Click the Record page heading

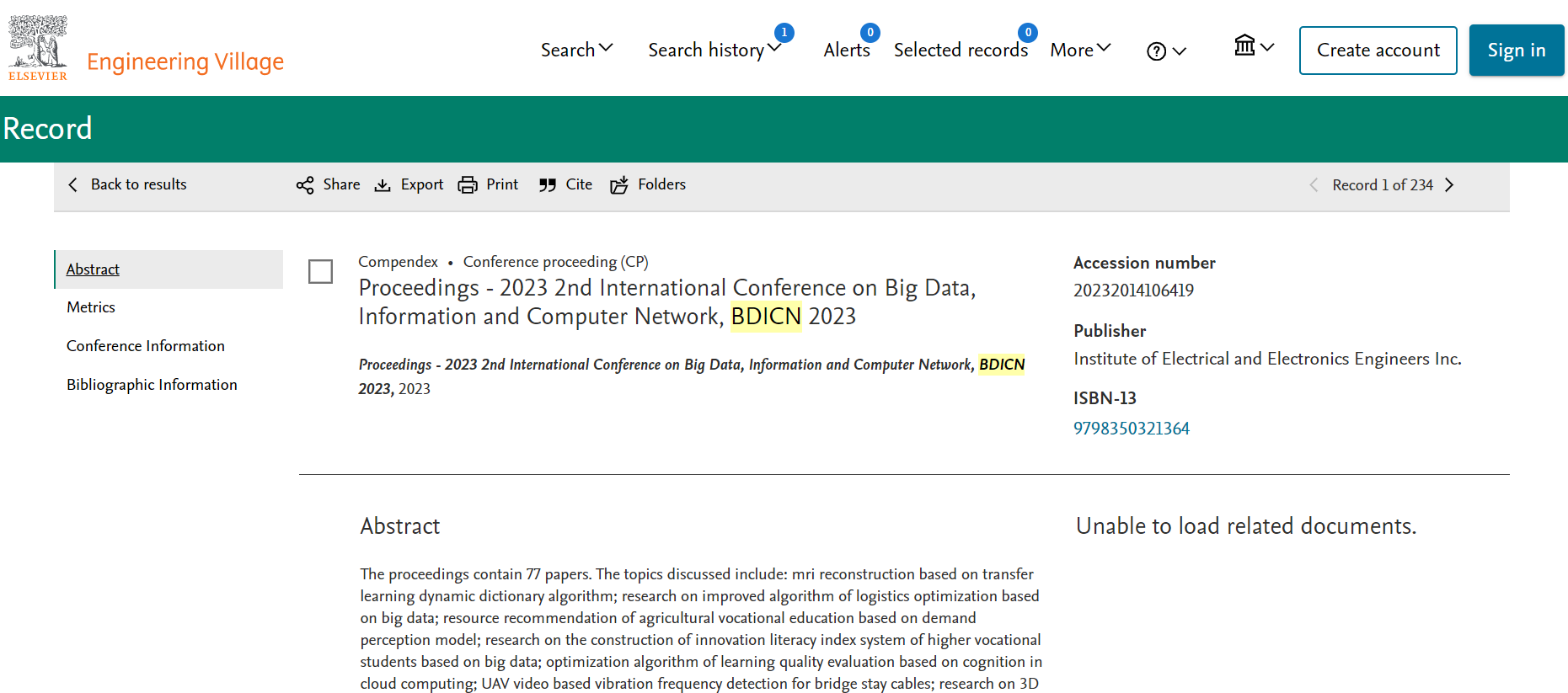coord(48,129)
